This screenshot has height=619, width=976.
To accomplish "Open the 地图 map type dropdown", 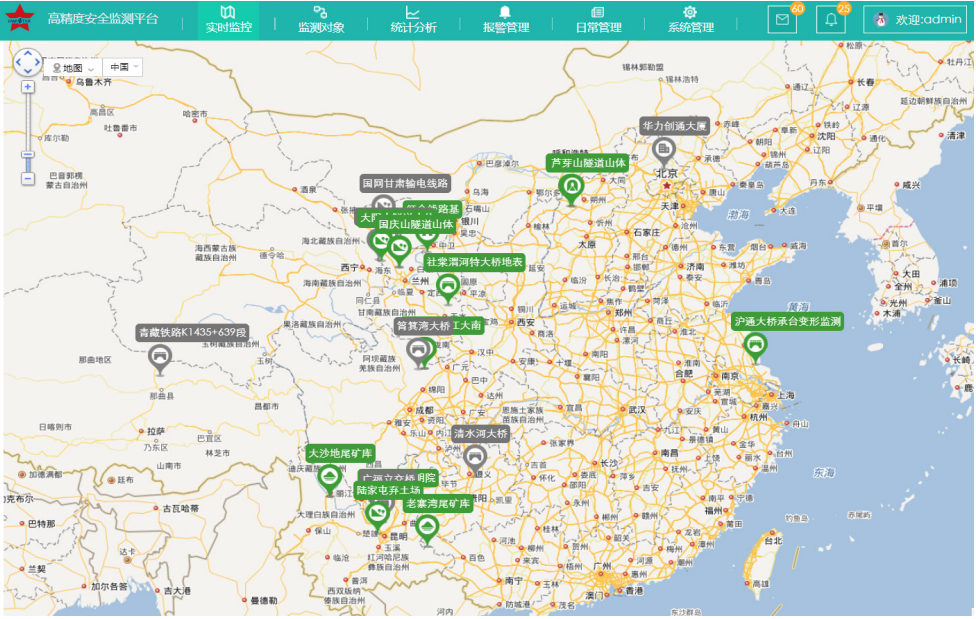I will coord(73,67).
